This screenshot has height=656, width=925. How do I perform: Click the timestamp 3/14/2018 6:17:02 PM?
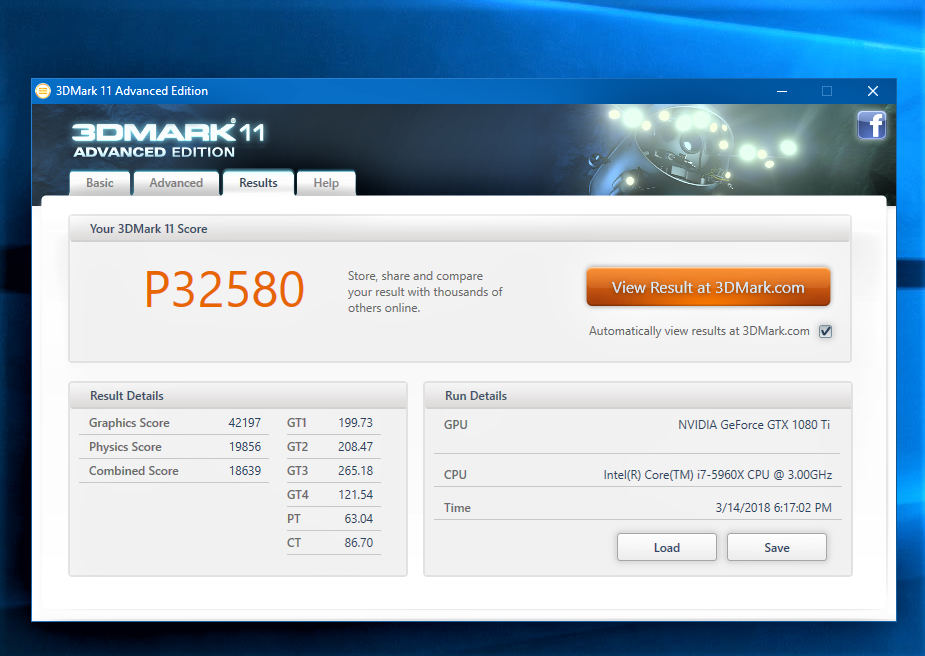click(x=773, y=508)
